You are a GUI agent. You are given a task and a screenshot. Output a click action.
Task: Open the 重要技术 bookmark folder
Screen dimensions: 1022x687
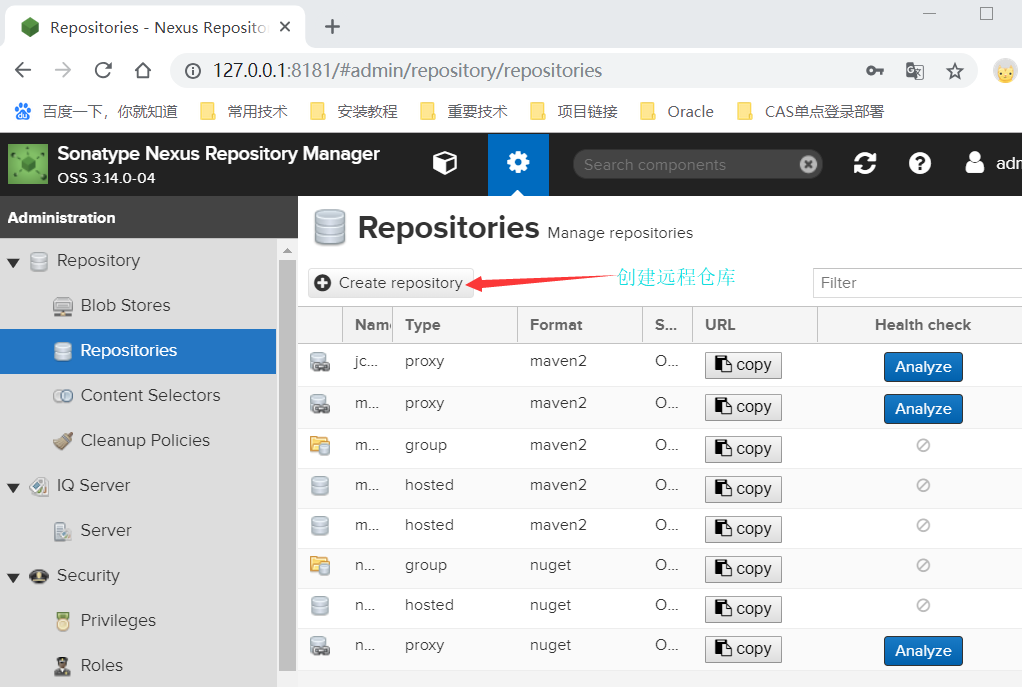464,111
